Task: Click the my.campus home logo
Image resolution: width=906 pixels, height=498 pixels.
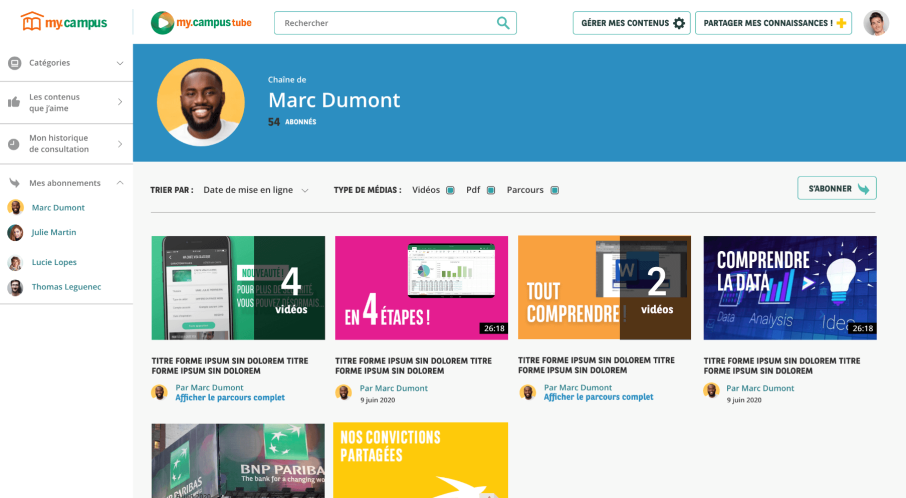Action: point(64,22)
